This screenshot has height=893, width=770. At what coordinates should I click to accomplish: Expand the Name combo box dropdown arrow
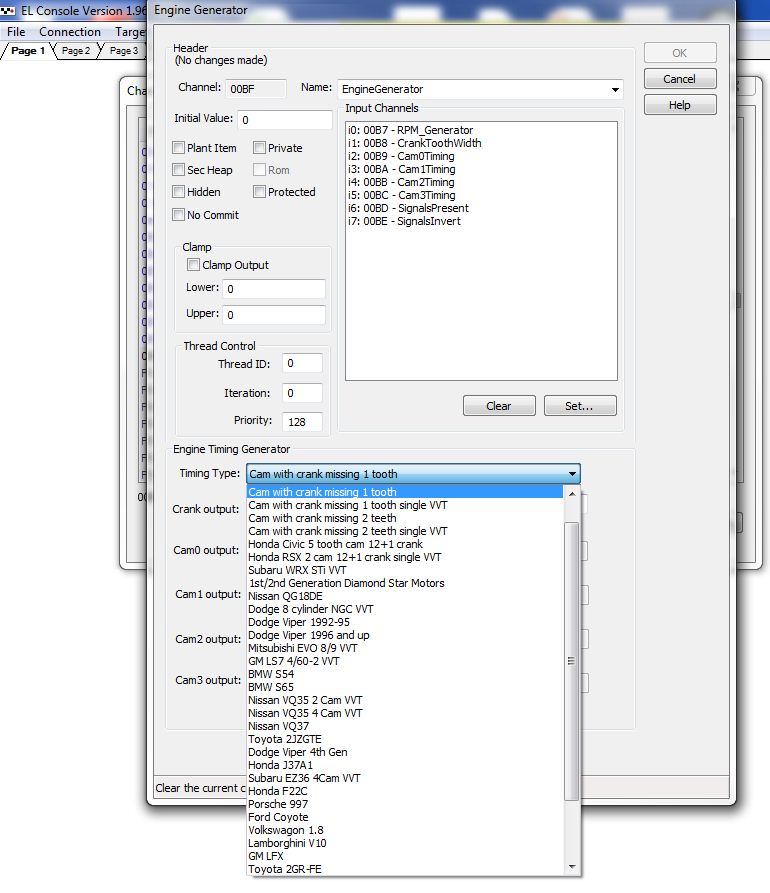click(x=614, y=89)
